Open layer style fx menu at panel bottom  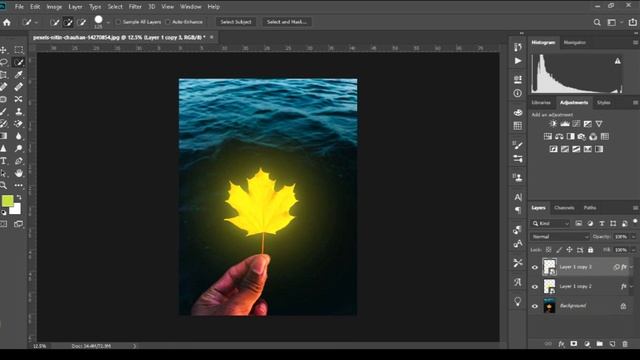561,344
